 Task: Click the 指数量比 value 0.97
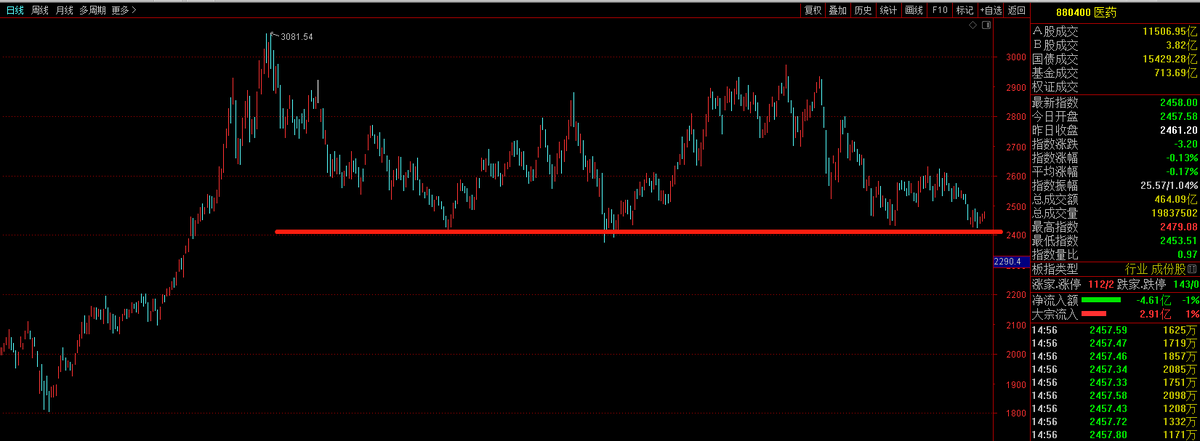[x=1186, y=255]
